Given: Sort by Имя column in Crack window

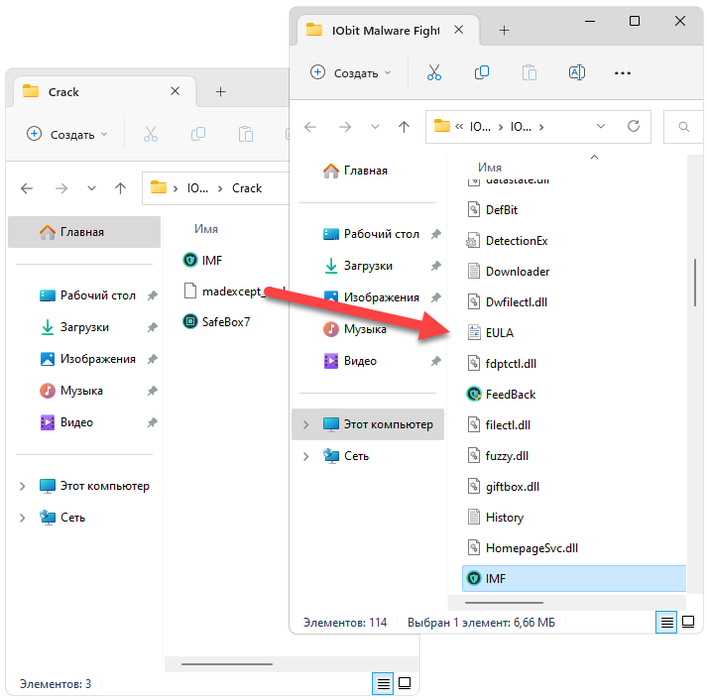Looking at the screenshot, I should point(206,229).
